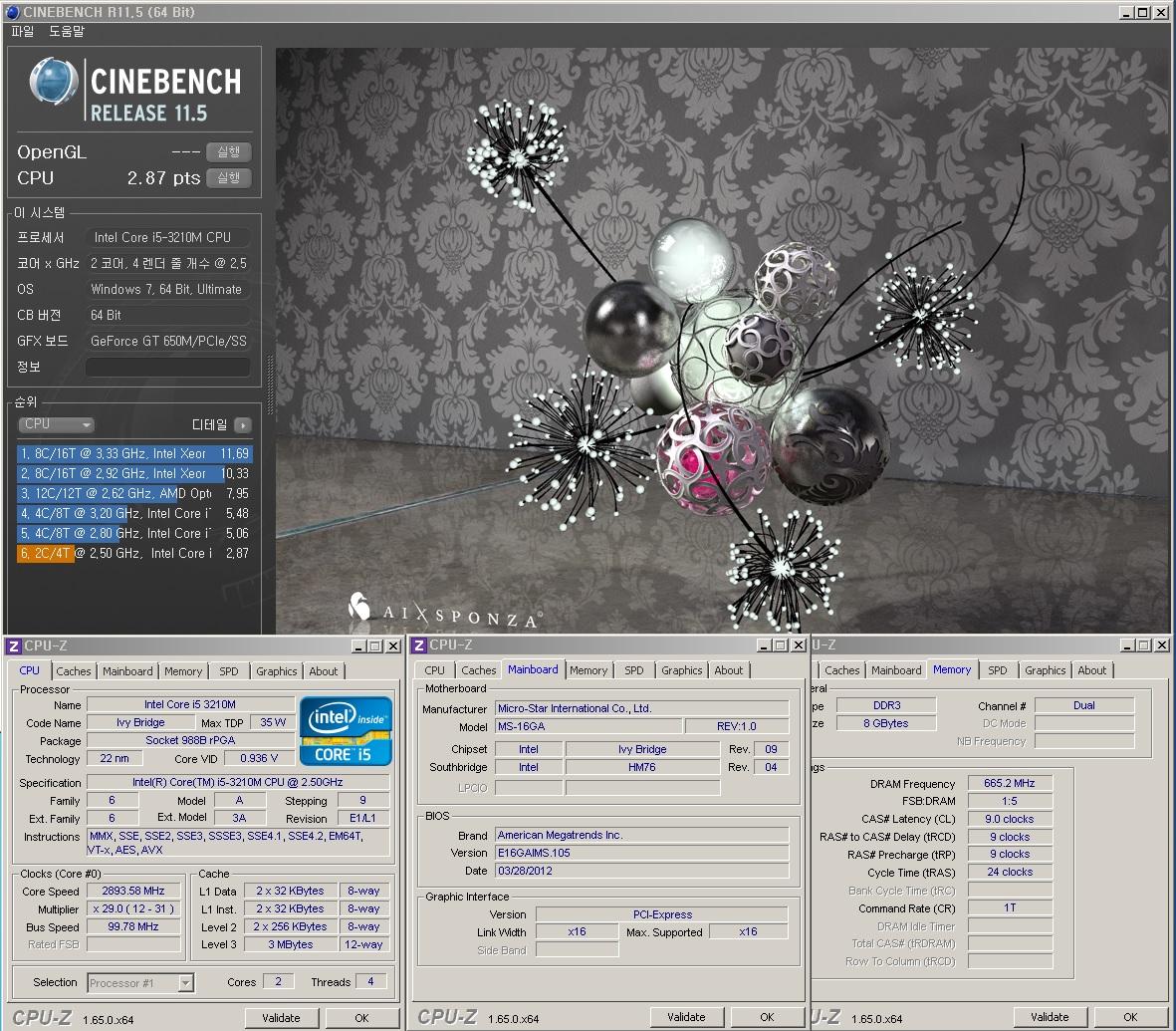Open the 도움말 menu

[x=67, y=32]
